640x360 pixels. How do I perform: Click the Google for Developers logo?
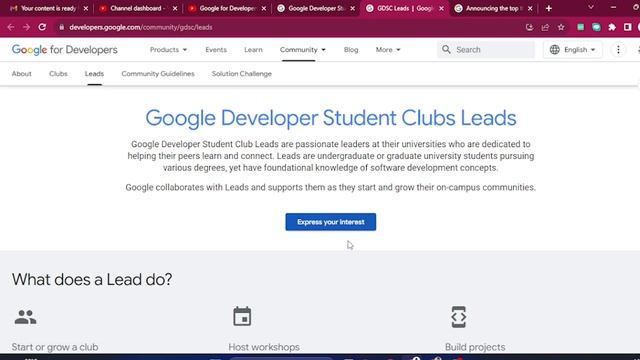click(x=64, y=50)
